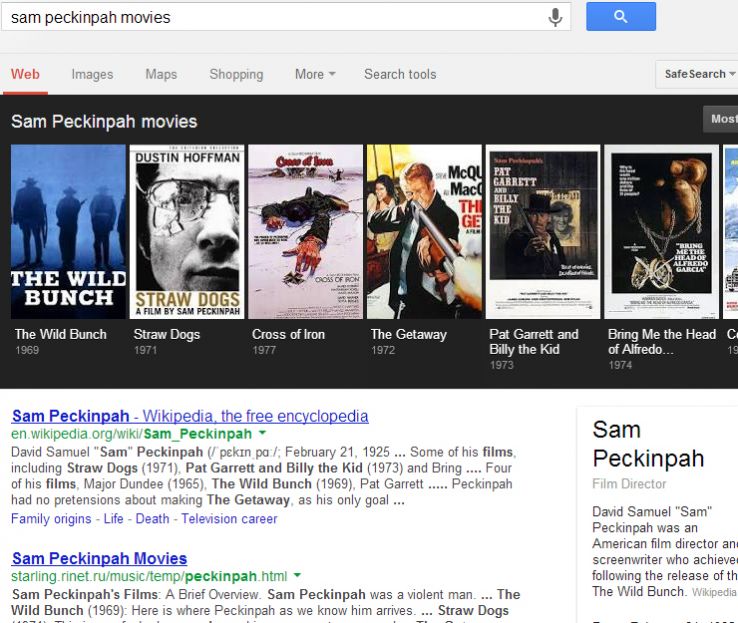
Task: Open The Wild Bunch movie poster
Action: [x=68, y=231]
